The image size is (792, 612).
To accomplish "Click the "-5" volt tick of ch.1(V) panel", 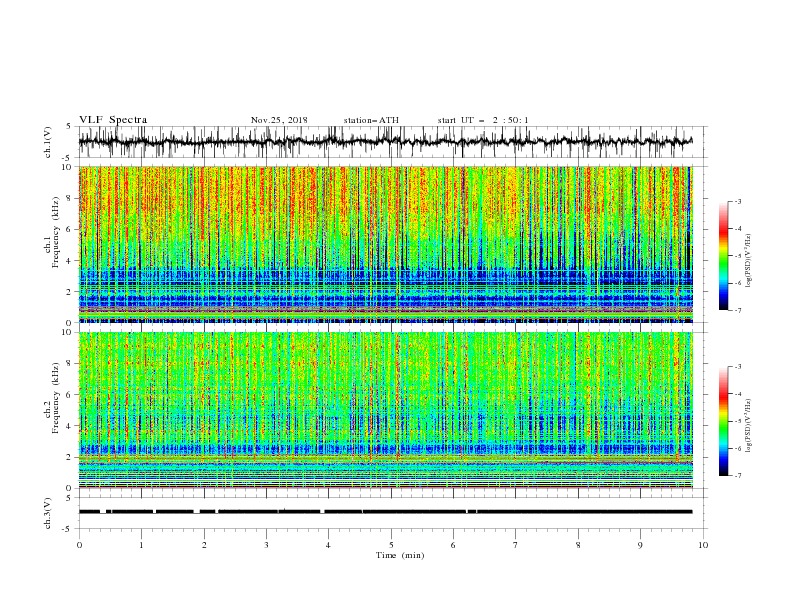I will click(x=68, y=158).
